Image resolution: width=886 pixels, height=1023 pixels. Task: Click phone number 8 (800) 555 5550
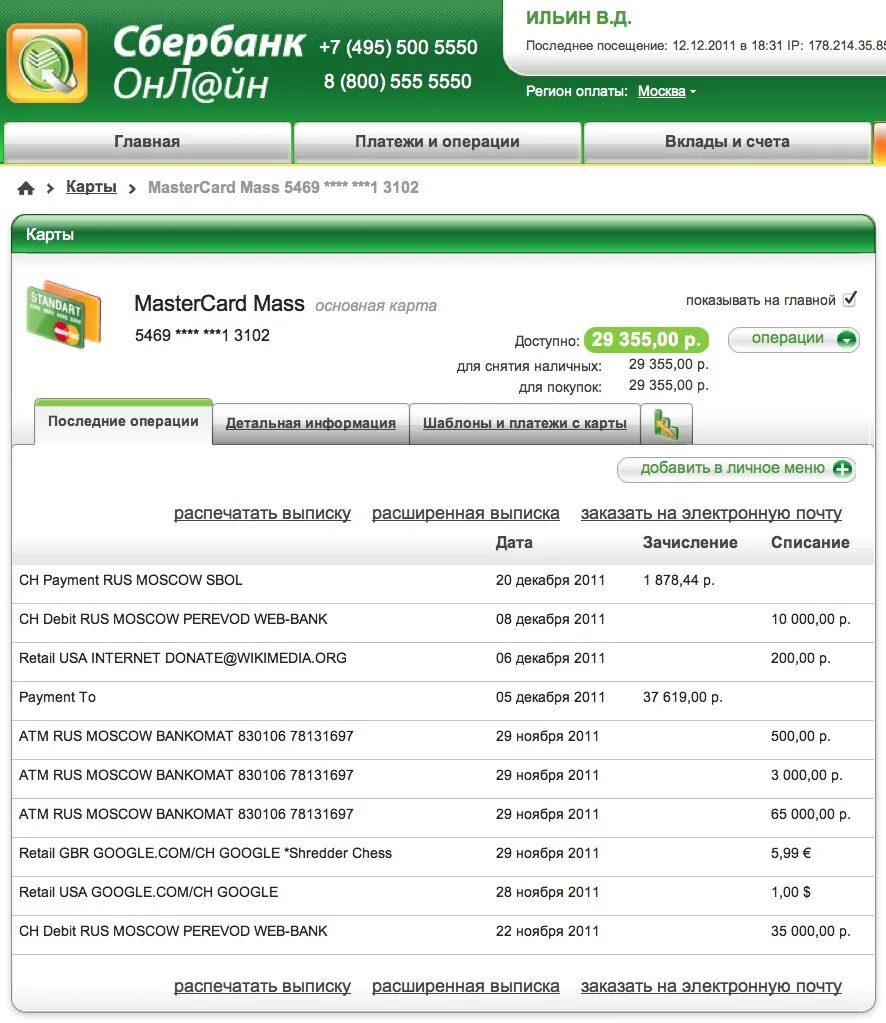[x=397, y=82]
